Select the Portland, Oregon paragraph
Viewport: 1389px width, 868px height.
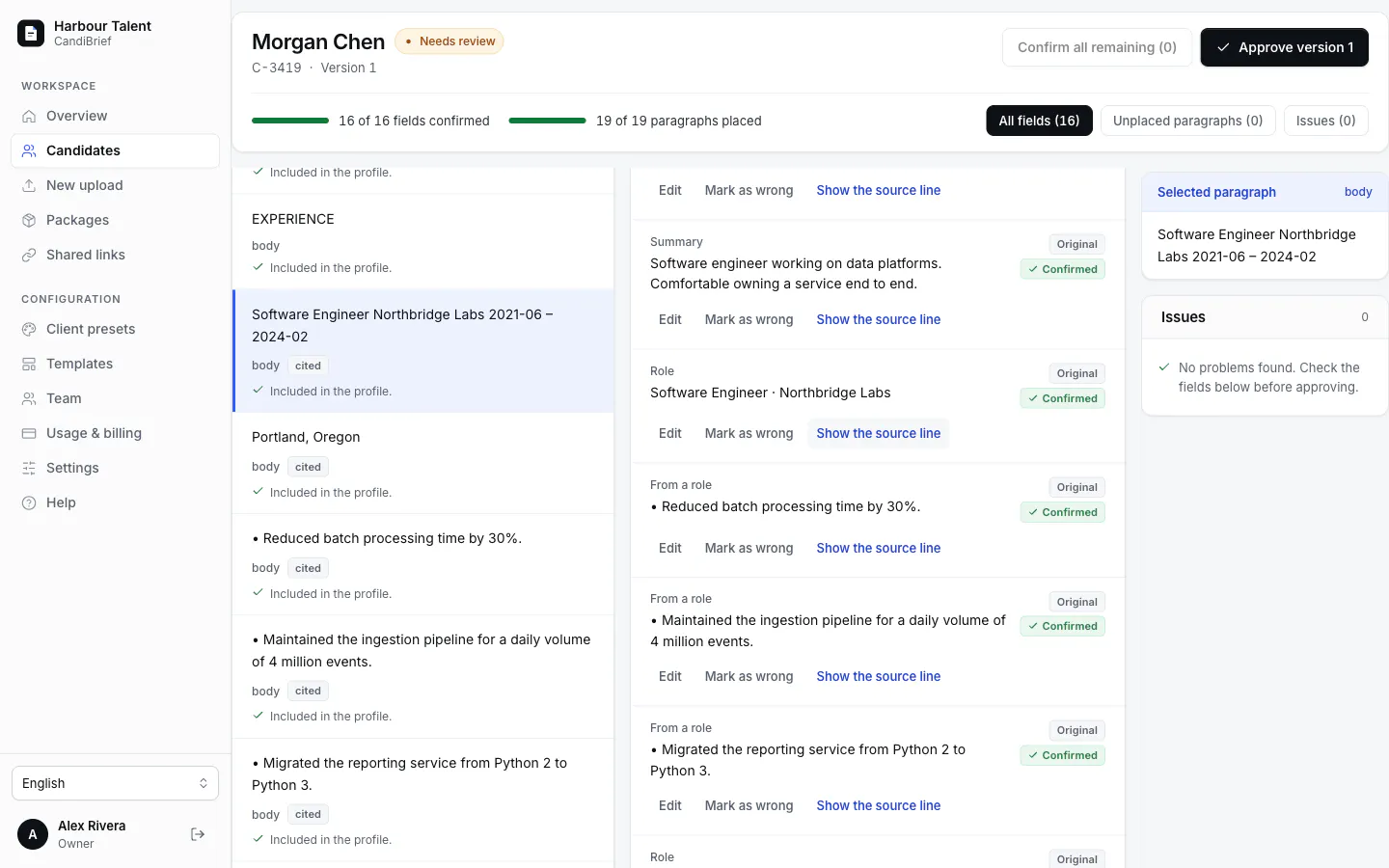tap(423, 463)
